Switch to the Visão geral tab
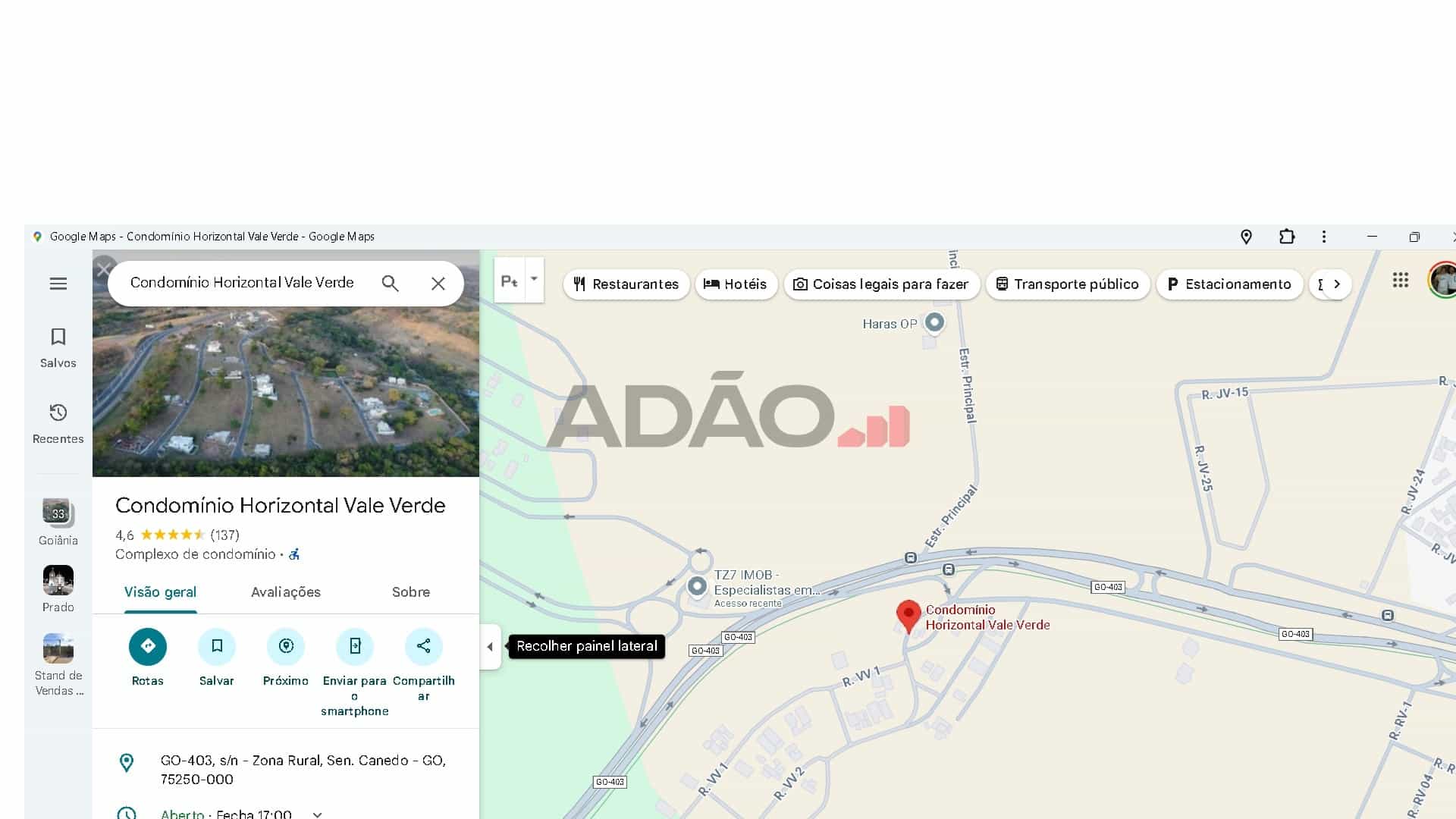 coord(161,592)
